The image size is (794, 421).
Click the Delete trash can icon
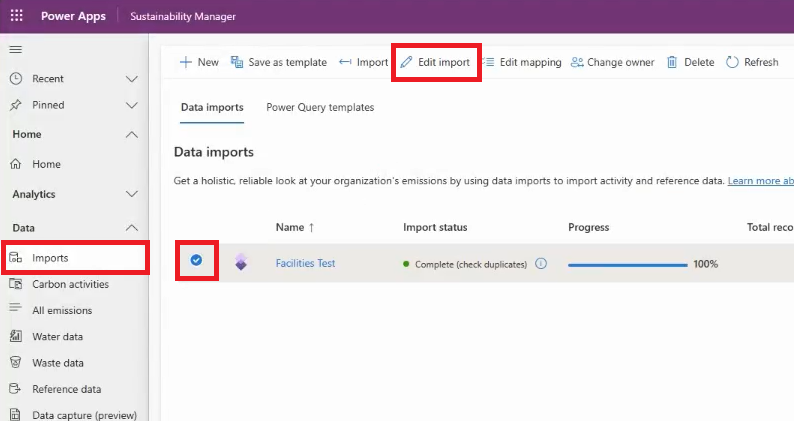coord(672,62)
